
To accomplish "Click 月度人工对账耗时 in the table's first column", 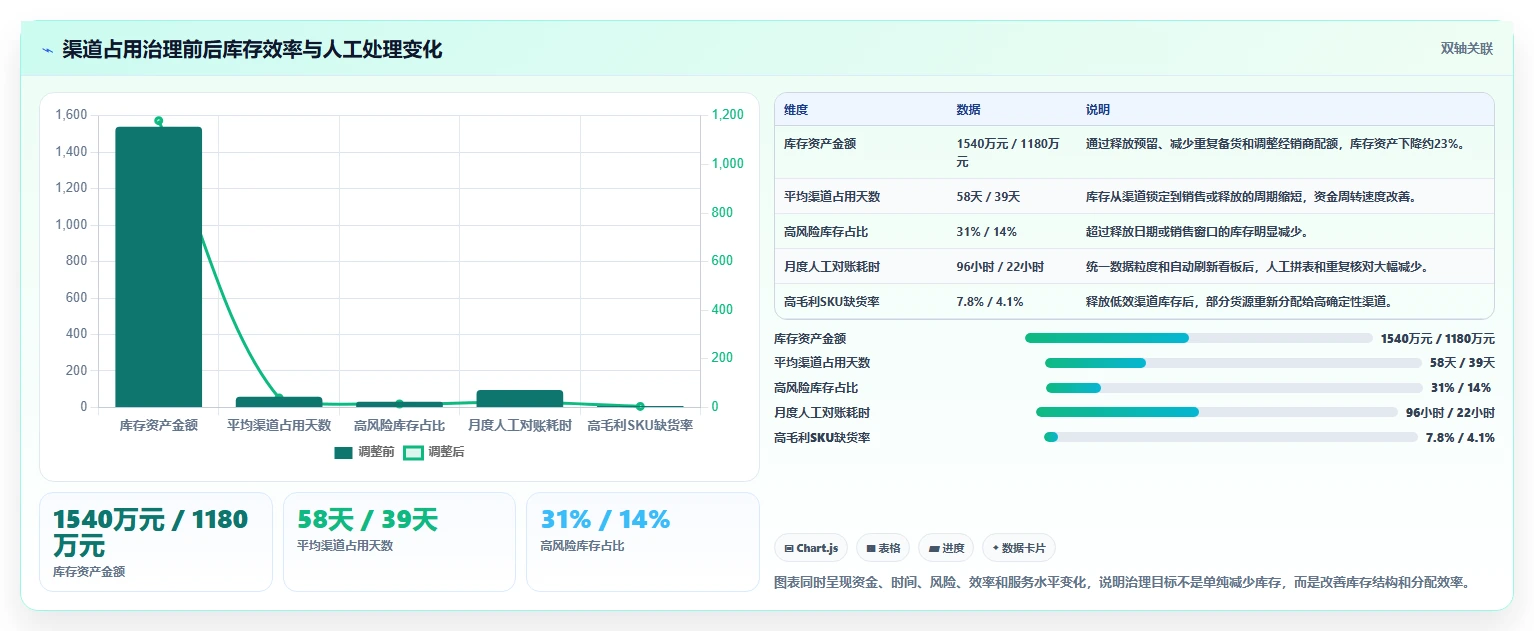I will 832,267.
